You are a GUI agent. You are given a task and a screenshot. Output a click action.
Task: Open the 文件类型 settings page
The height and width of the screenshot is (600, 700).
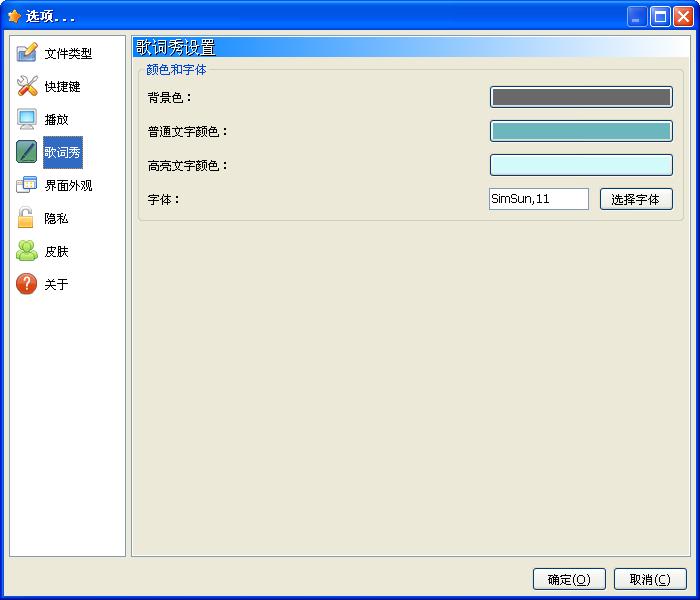pos(68,54)
